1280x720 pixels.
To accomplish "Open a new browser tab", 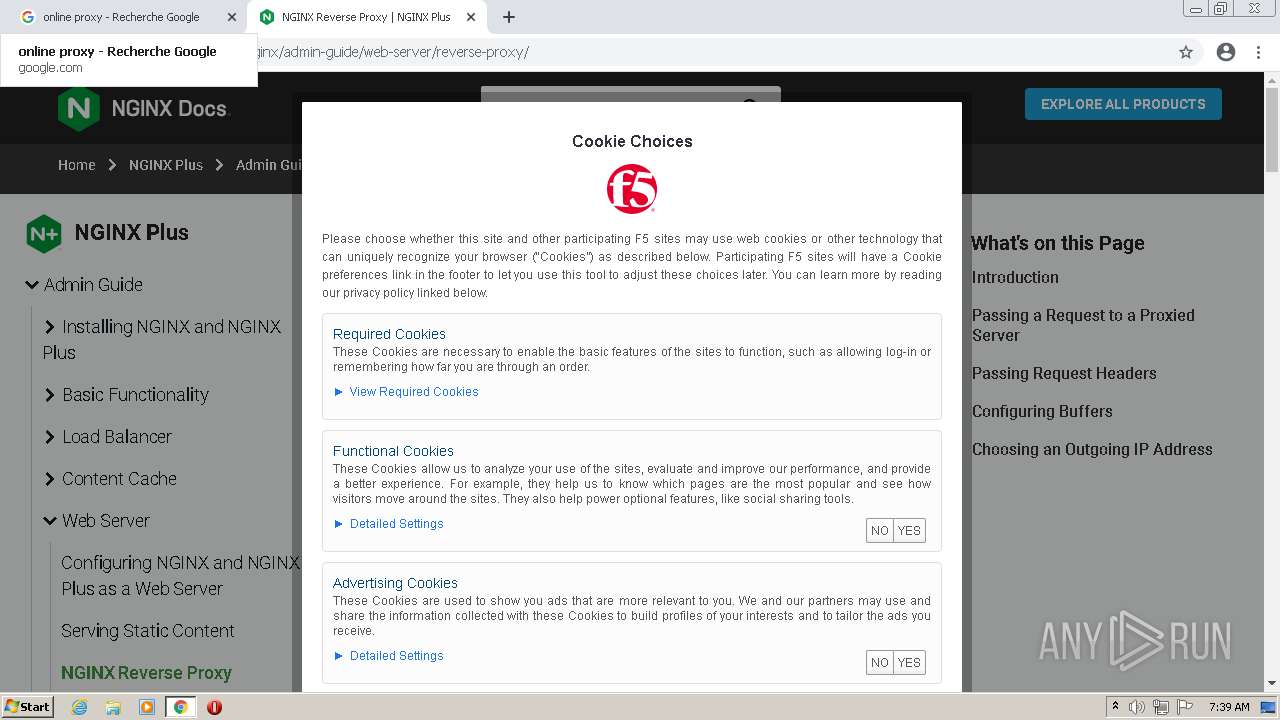I will click(509, 17).
